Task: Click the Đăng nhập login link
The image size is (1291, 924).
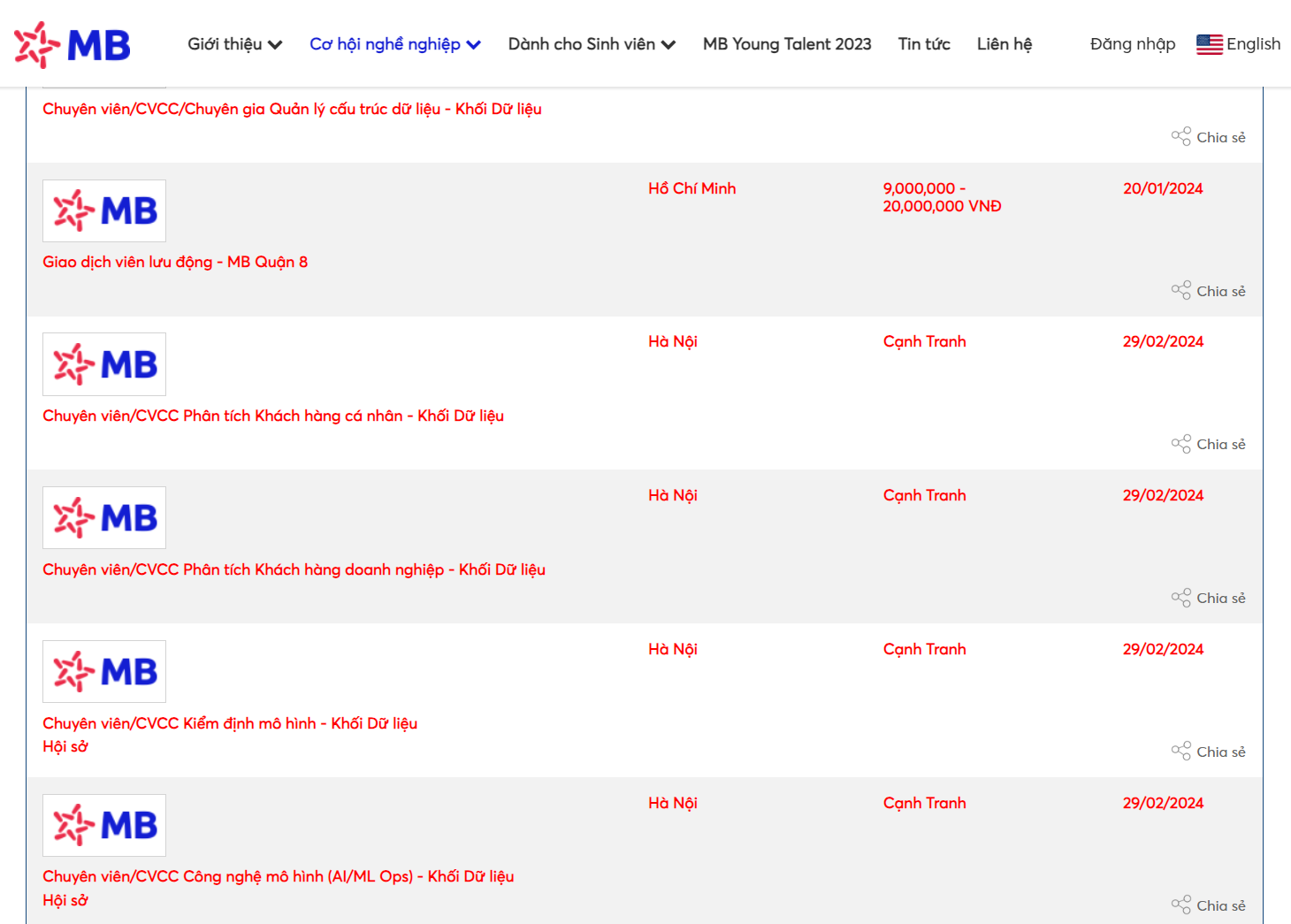Action: pos(1133,44)
